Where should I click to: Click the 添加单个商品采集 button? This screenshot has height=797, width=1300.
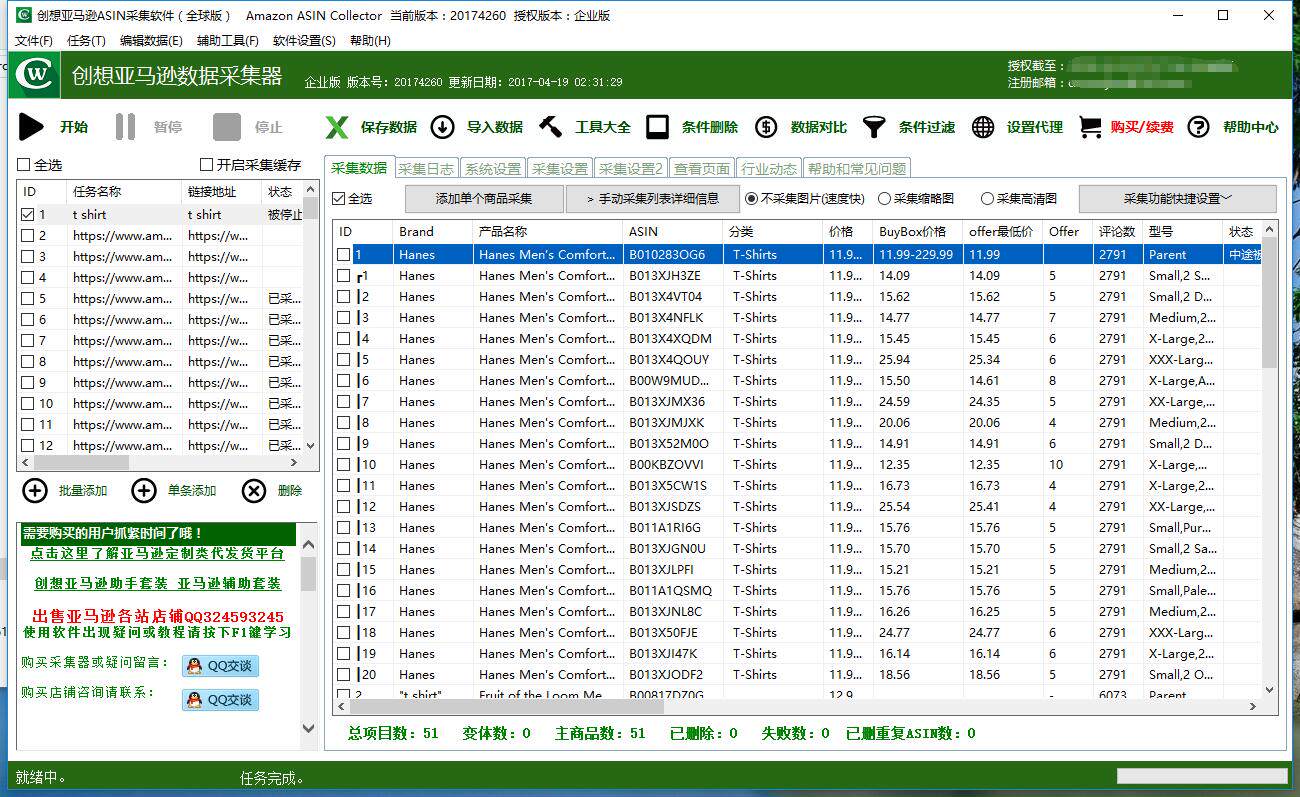(484, 198)
